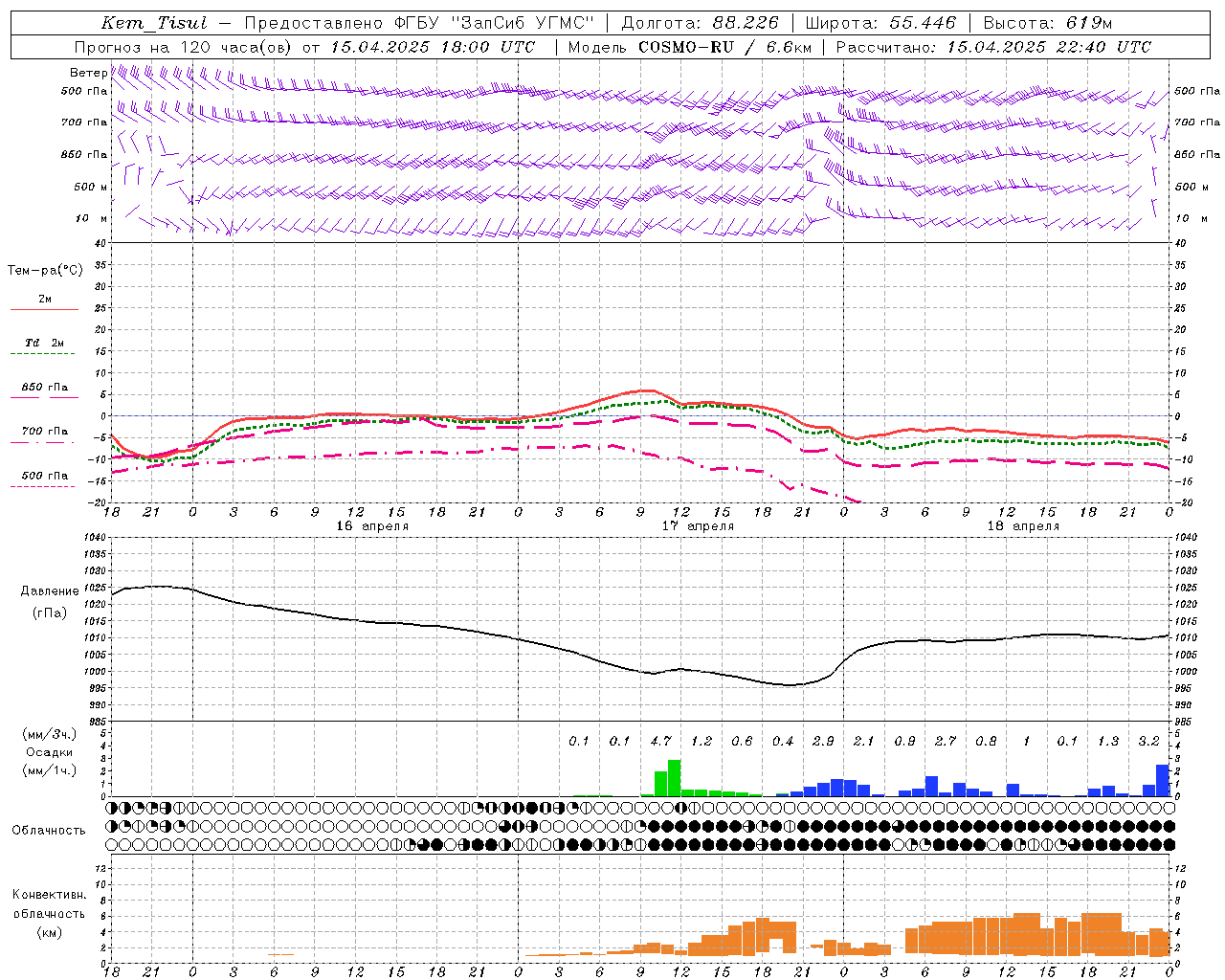Click the '2м' temperature legend entry

45,300
